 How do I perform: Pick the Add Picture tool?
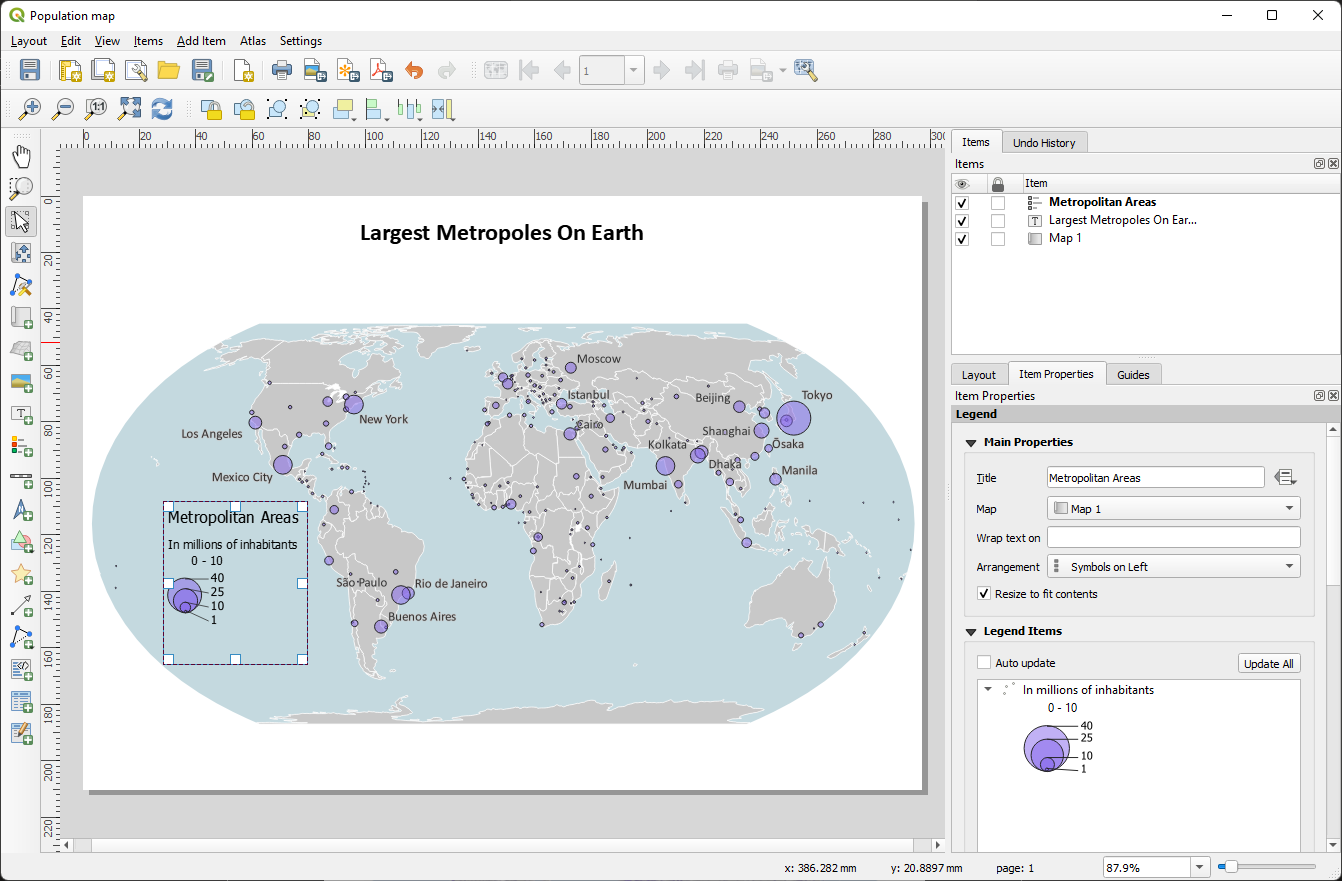click(x=21, y=382)
